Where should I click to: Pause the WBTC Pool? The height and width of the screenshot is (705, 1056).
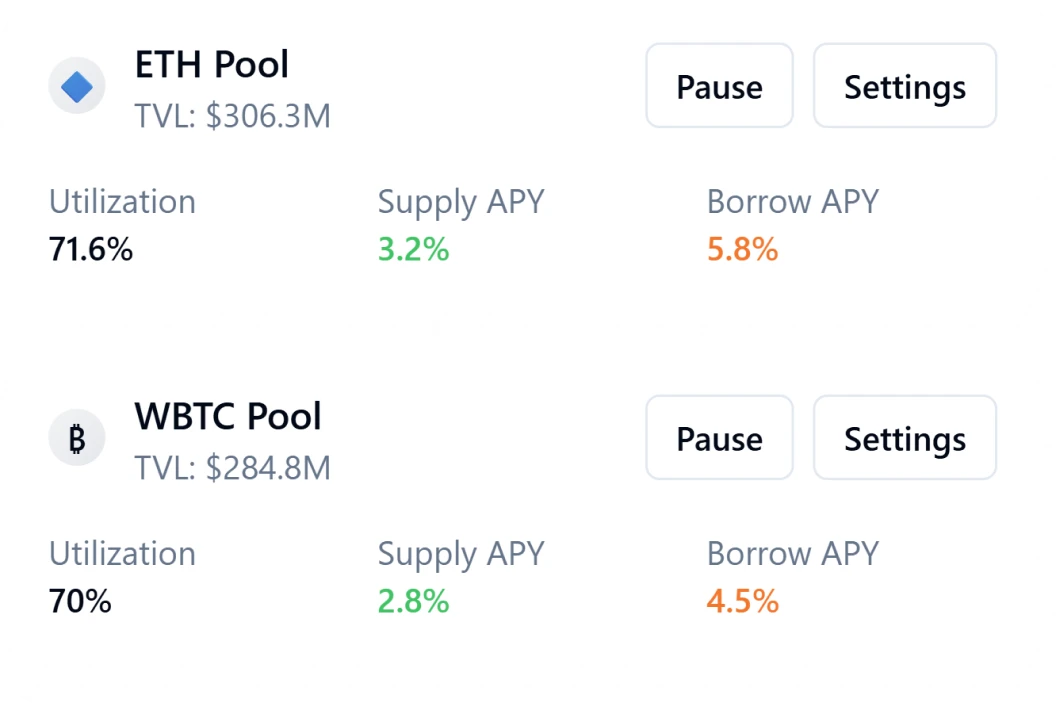(x=719, y=437)
